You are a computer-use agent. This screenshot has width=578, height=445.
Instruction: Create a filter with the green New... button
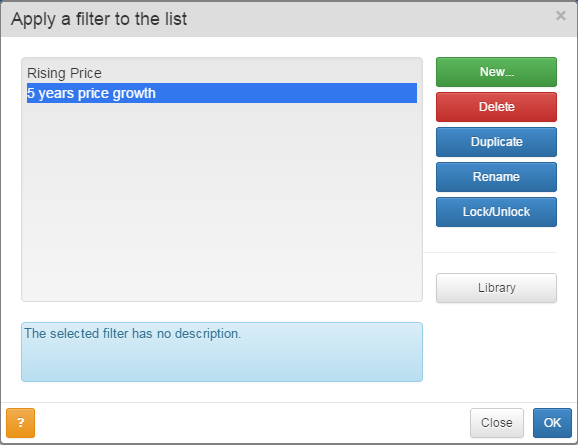tap(496, 72)
